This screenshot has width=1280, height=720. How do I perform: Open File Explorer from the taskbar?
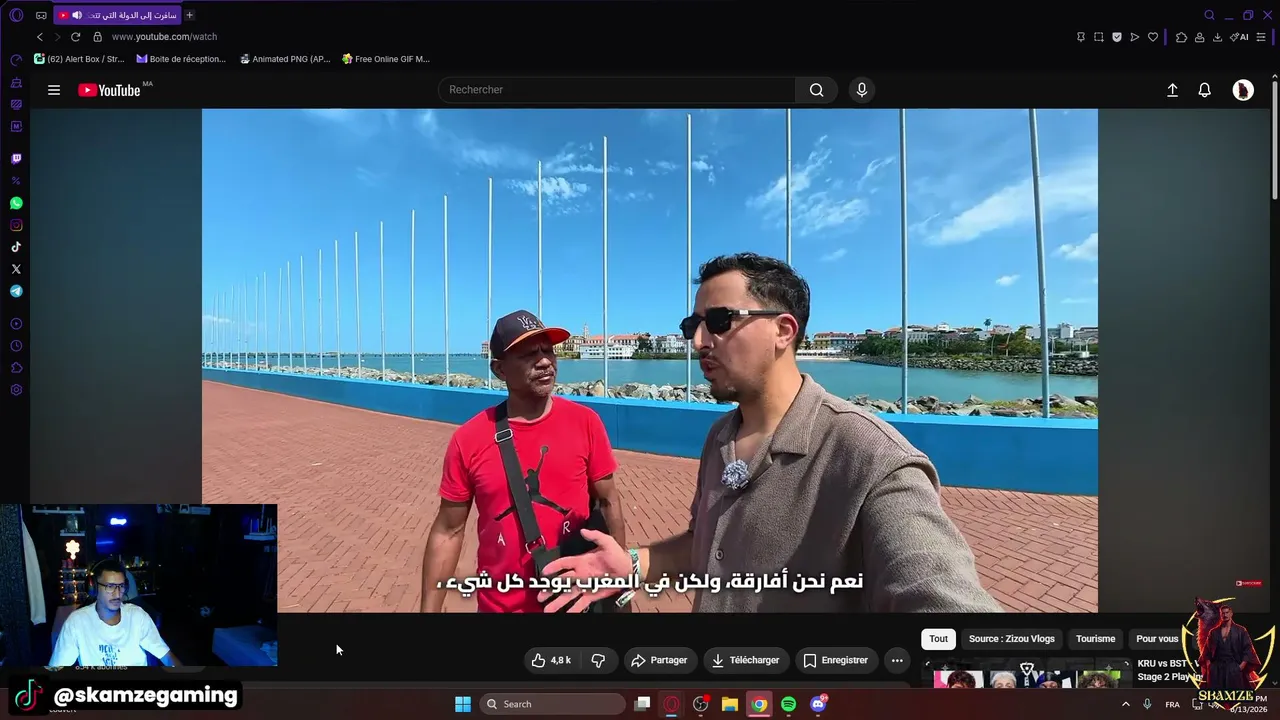coord(730,704)
